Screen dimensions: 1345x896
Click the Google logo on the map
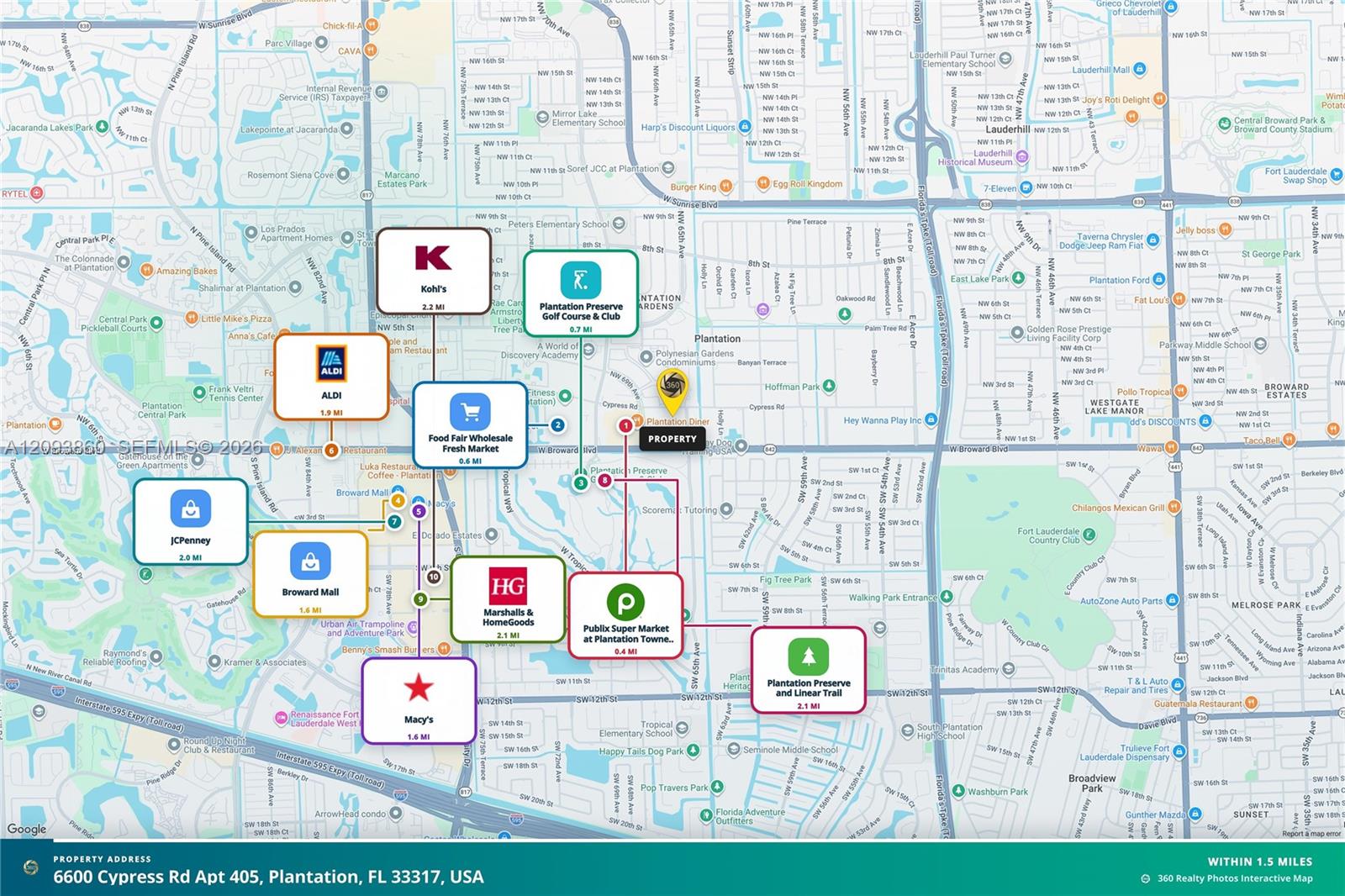pos(27,829)
